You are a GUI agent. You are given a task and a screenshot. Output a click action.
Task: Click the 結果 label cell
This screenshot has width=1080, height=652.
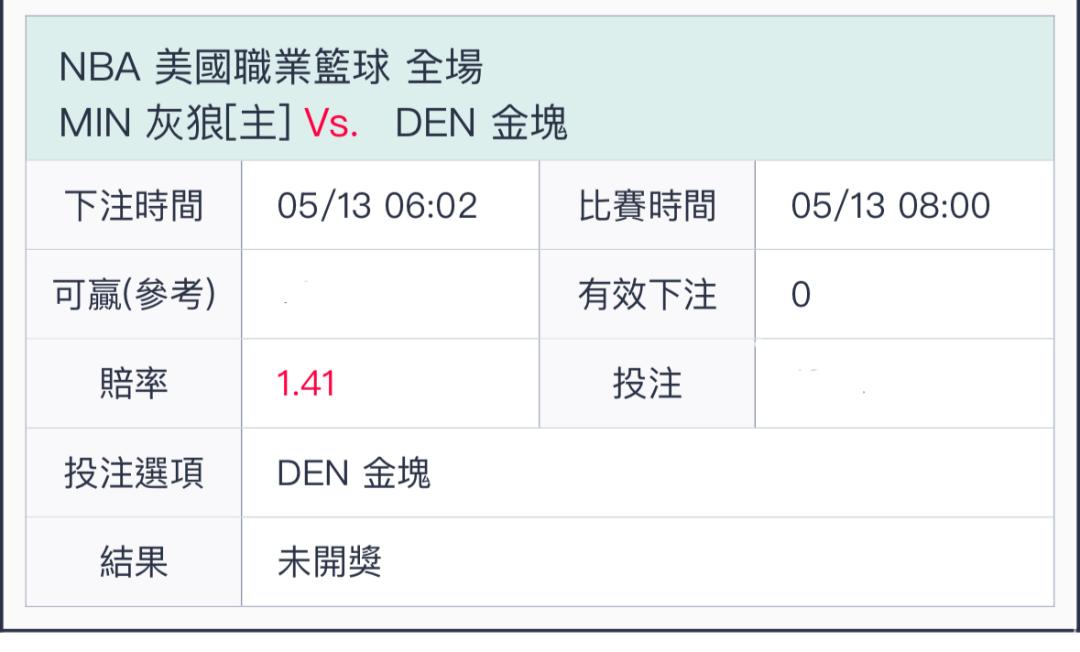(134, 561)
